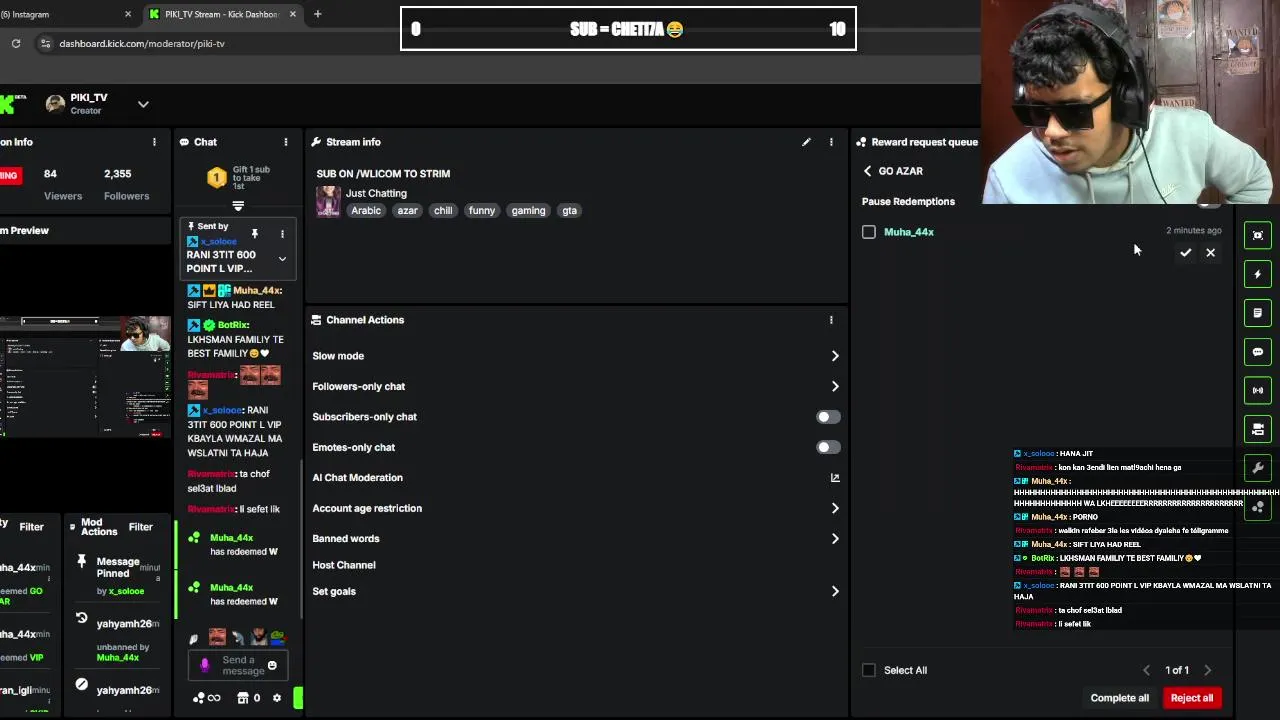
Task: Expand Banned words settings
Action: (835, 538)
